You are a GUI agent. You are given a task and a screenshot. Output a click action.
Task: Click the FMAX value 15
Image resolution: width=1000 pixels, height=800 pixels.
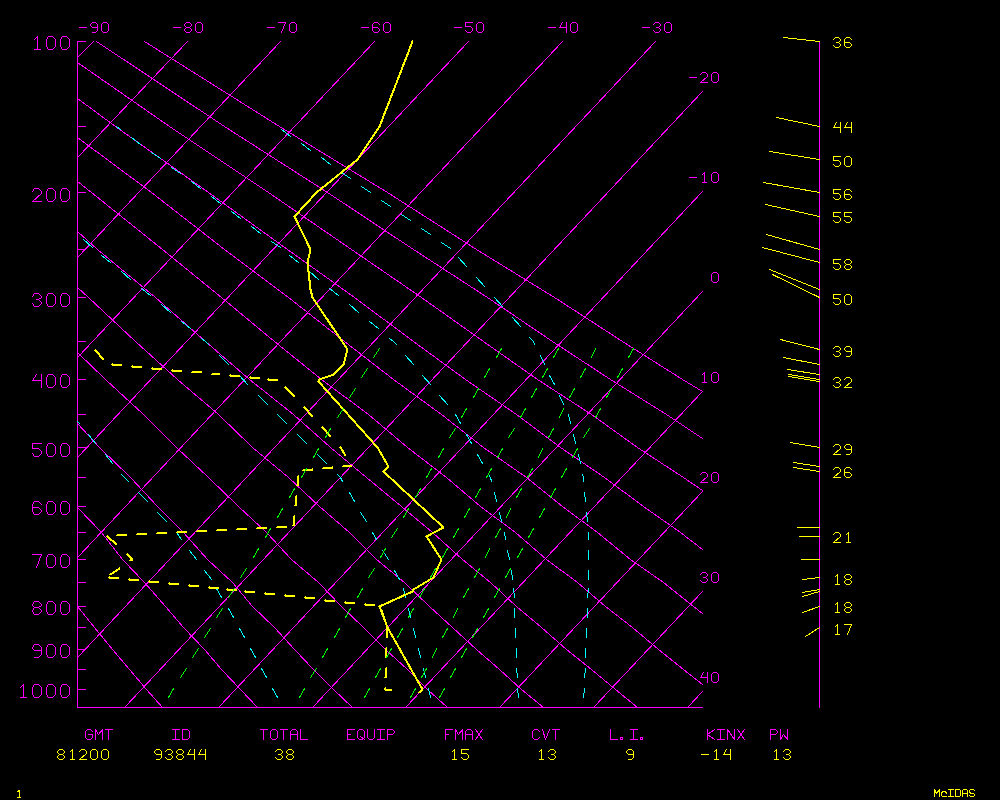click(x=459, y=755)
